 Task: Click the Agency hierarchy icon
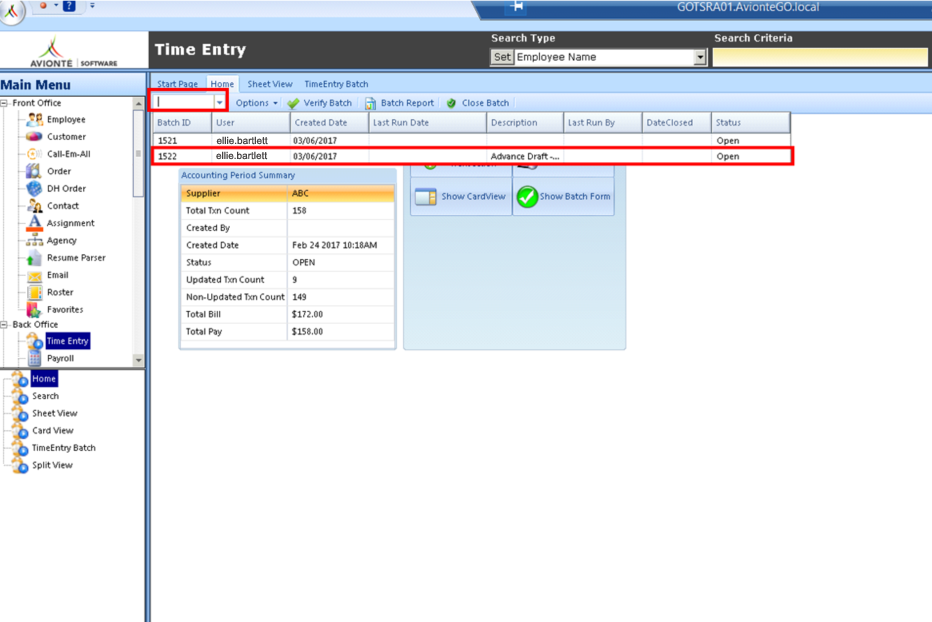(x=34, y=240)
